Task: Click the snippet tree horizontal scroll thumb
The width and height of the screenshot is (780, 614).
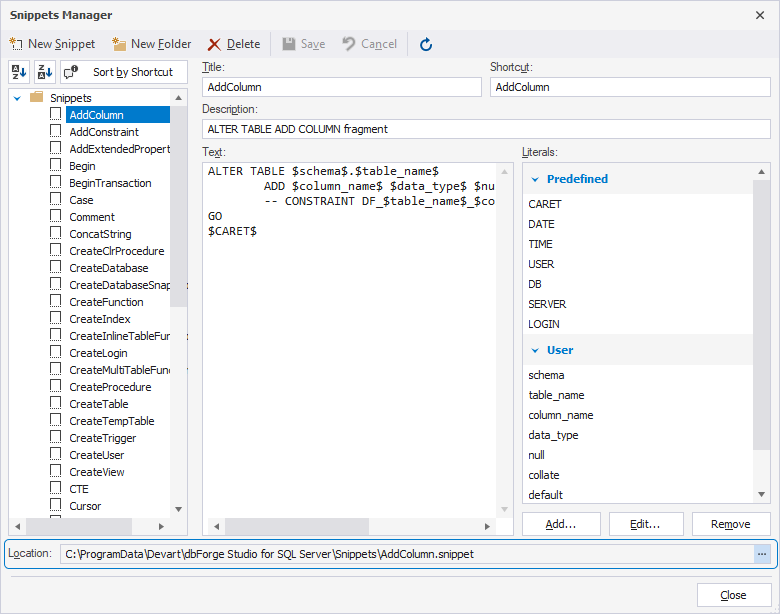Action: pyautogui.click(x=79, y=526)
